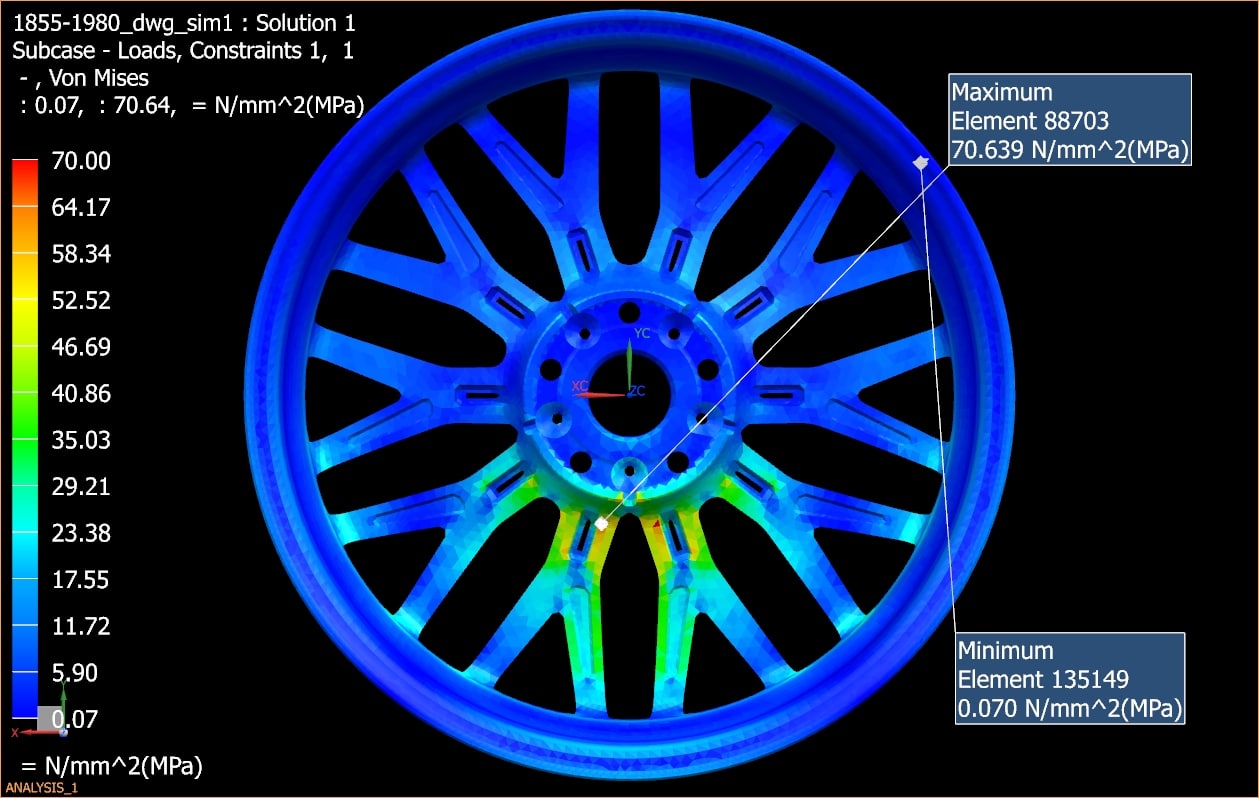Screen dimensions: 1259x798
Task: Click the gray box at legend bottom
Action: pyautogui.click(x=50, y=716)
